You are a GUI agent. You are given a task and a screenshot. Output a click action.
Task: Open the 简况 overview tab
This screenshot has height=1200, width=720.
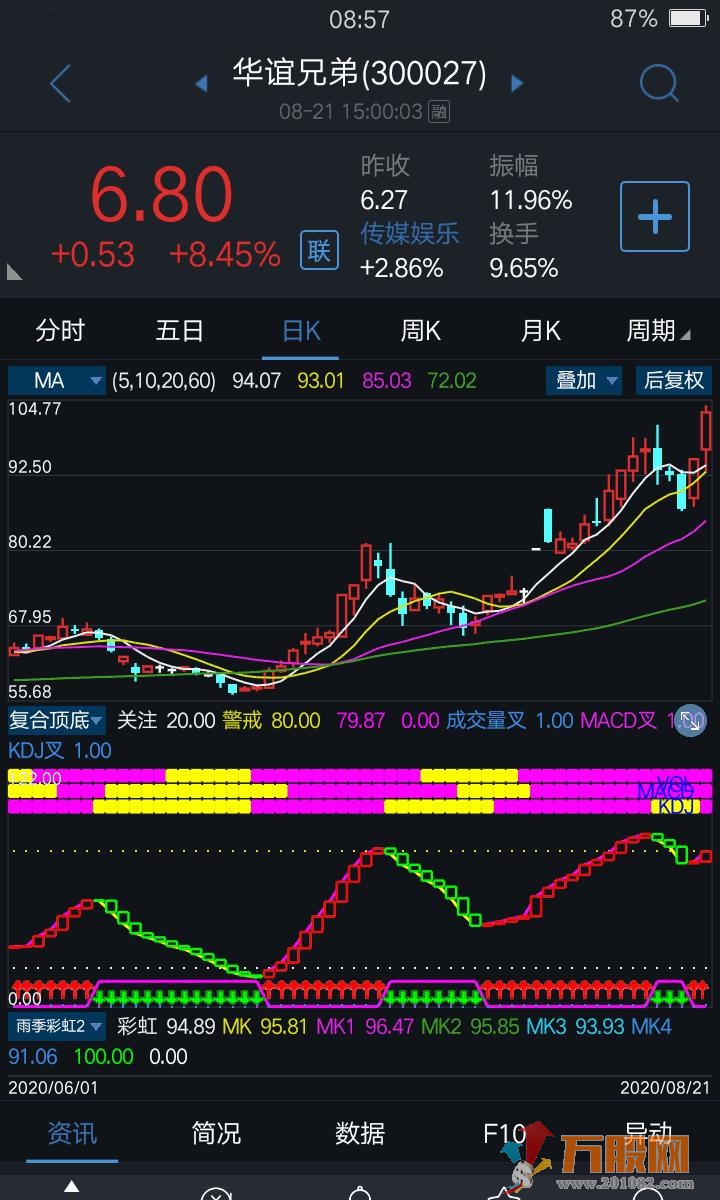pos(216,1133)
